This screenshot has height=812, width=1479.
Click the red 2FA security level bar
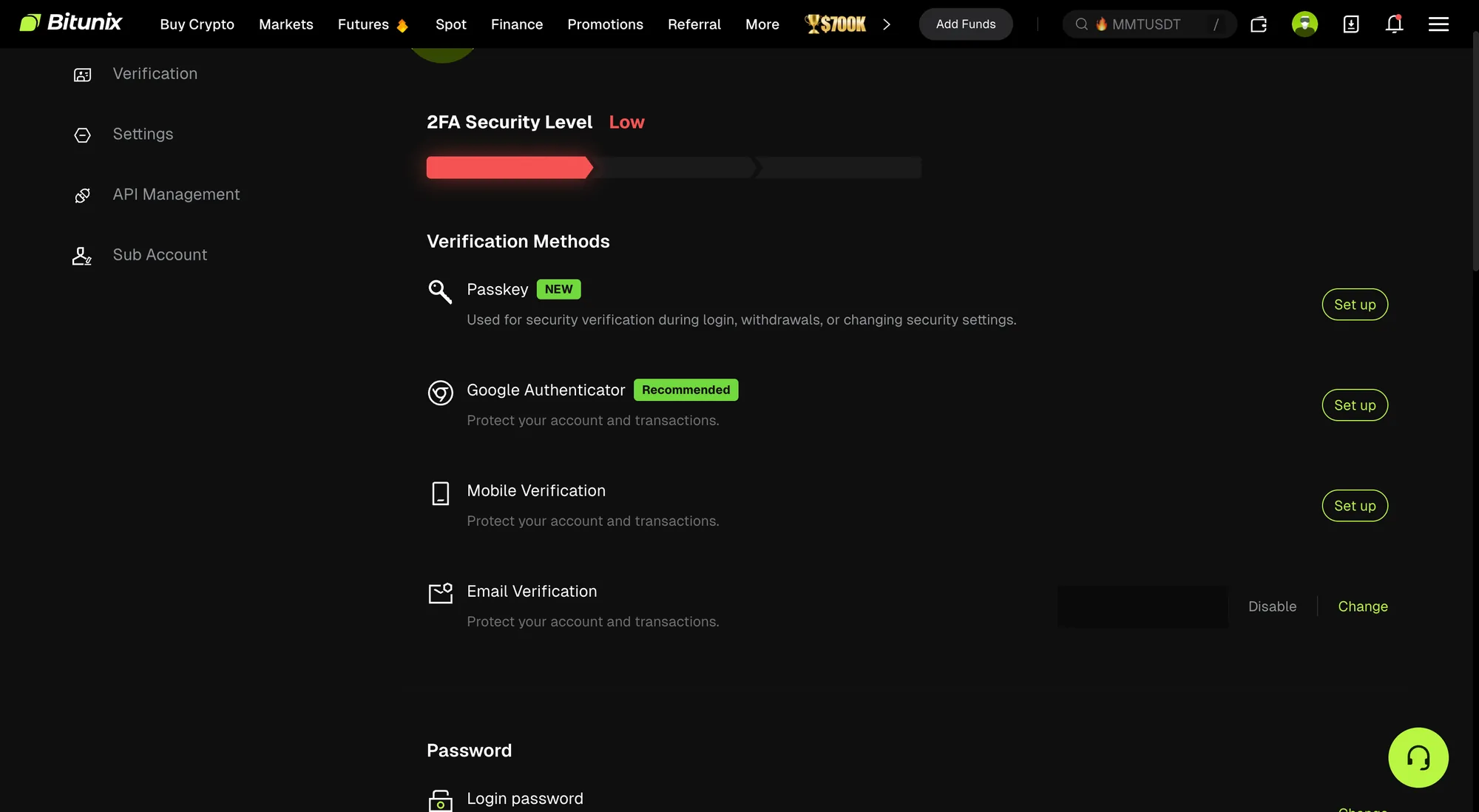click(x=510, y=167)
